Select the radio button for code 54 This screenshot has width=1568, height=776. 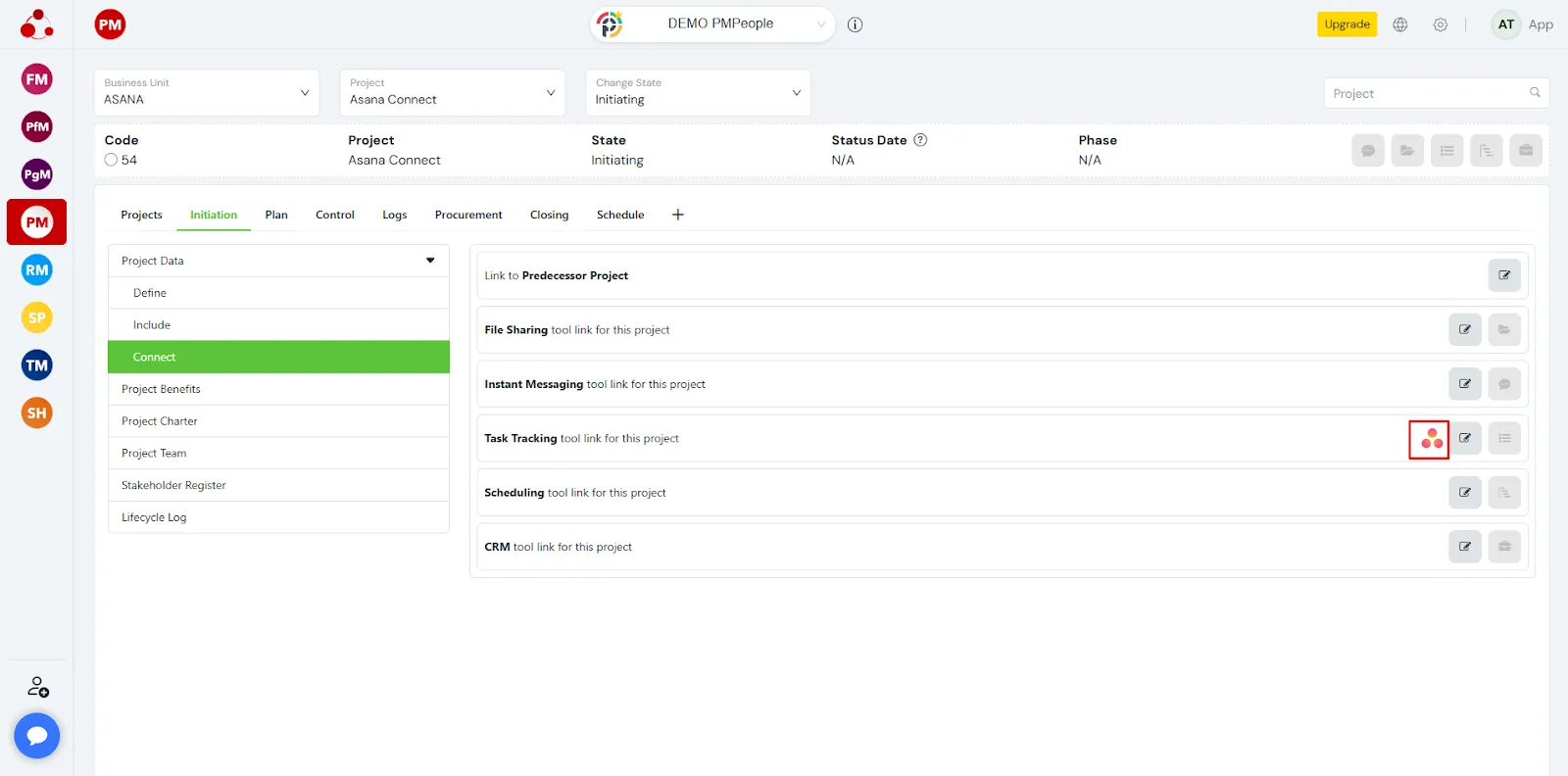click(111, 160)
